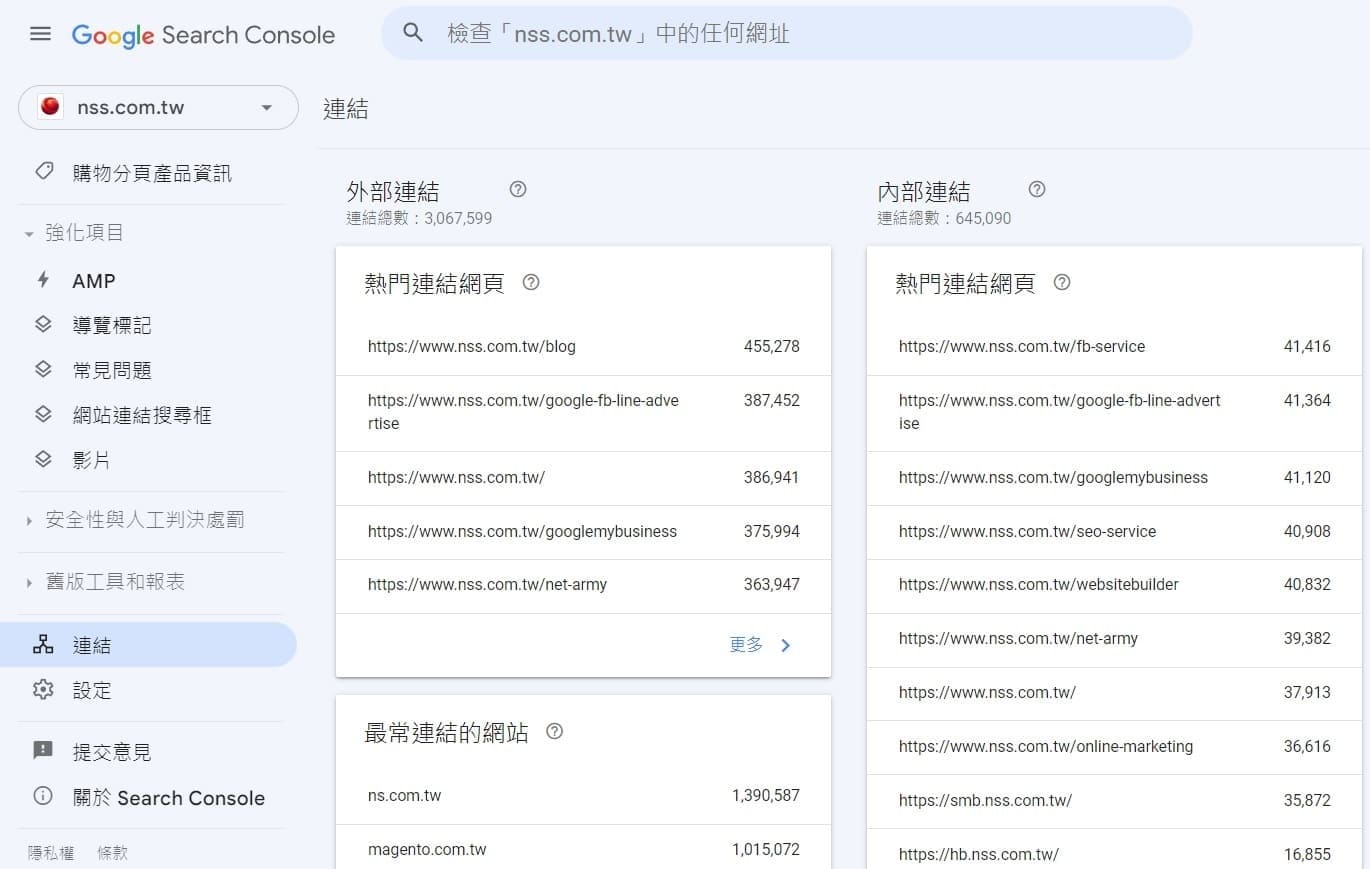Click 提交意見 in the sidebar
Image resolution: width=1370 pixels, height=869 pixels.
point(150,751)
